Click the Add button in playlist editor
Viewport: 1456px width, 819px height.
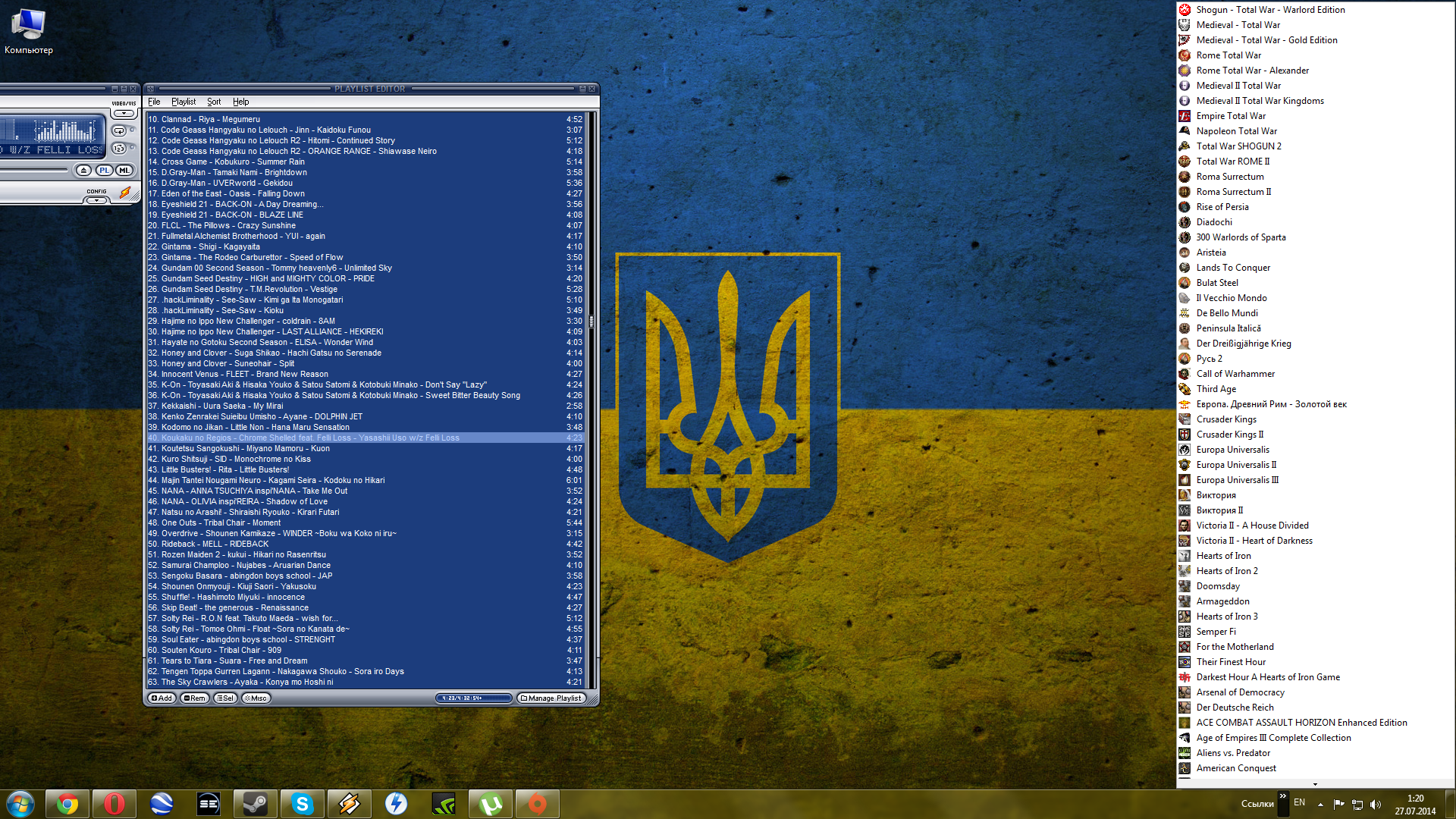coord(162,698)
